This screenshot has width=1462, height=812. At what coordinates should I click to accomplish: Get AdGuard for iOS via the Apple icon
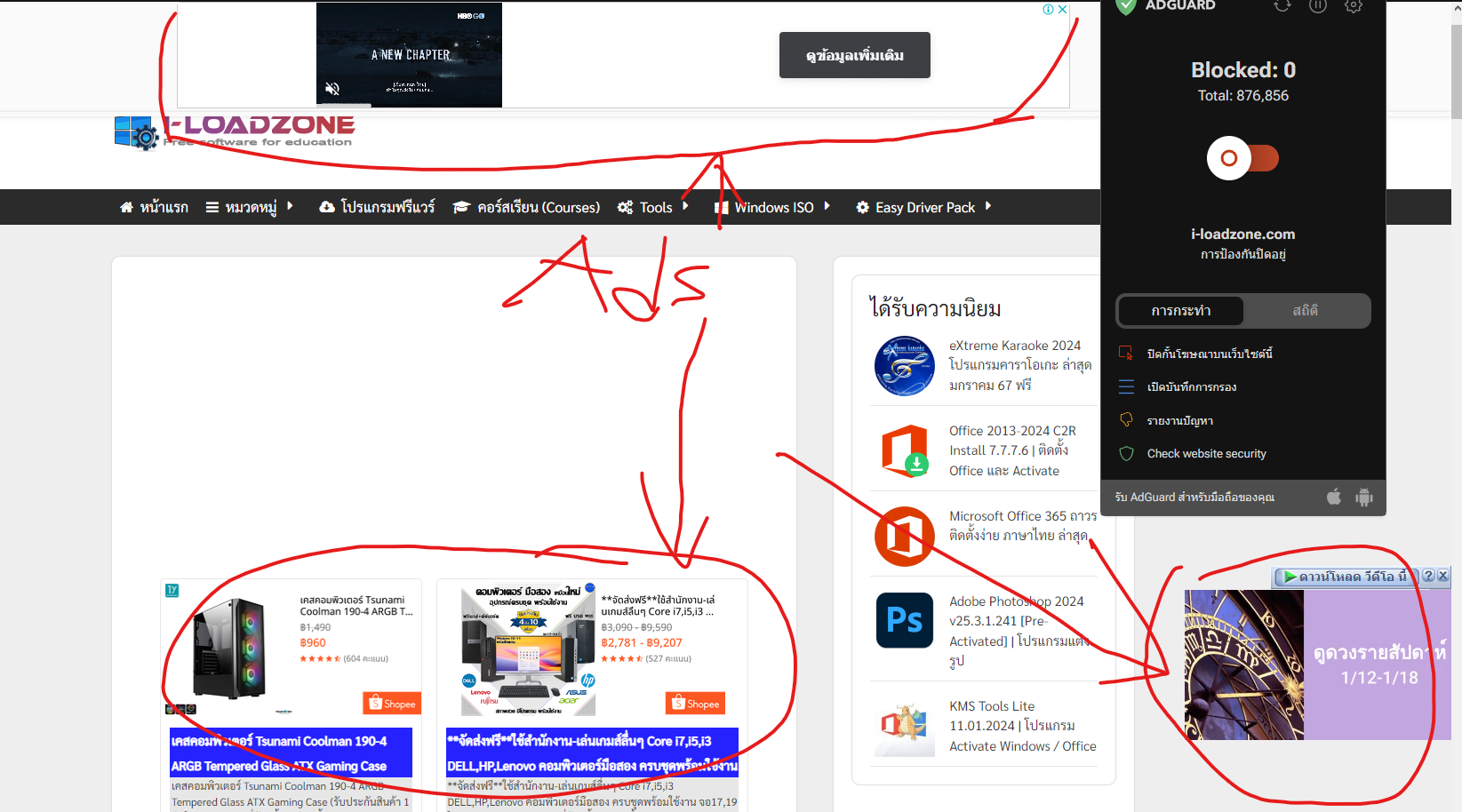(x=1334, y=498)
